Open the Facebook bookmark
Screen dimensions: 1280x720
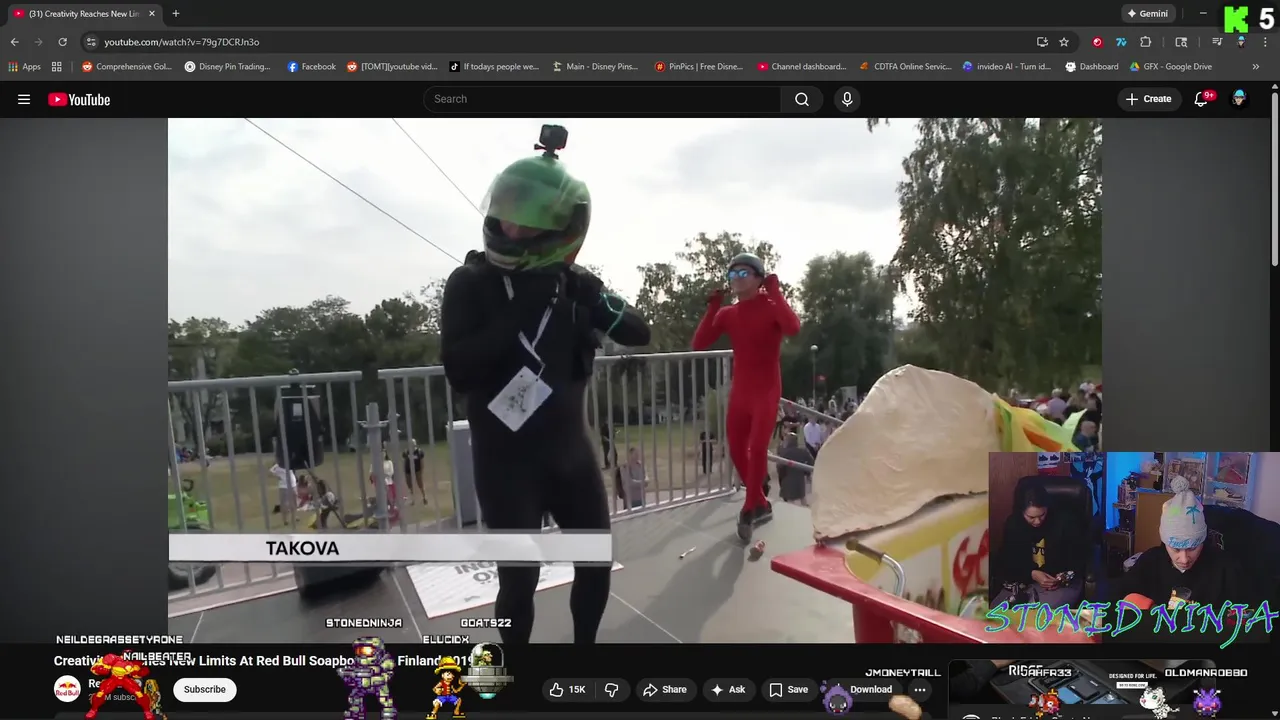pos(312,67)
